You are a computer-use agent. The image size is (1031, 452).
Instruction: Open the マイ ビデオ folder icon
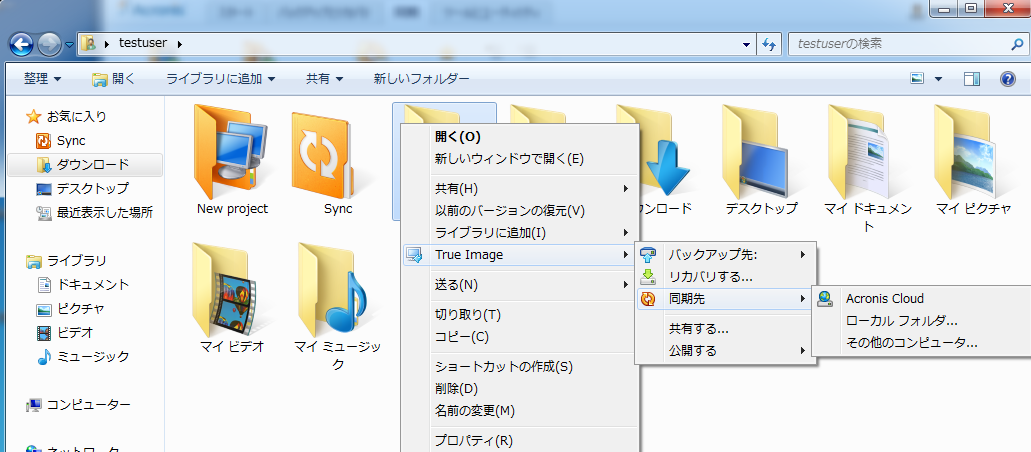click(232, 288)
